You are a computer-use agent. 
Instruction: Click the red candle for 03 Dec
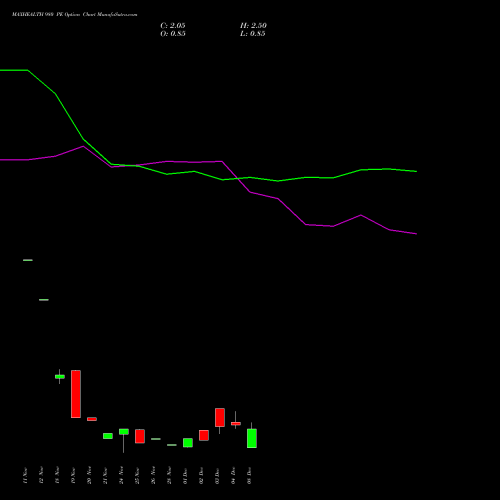220,417
